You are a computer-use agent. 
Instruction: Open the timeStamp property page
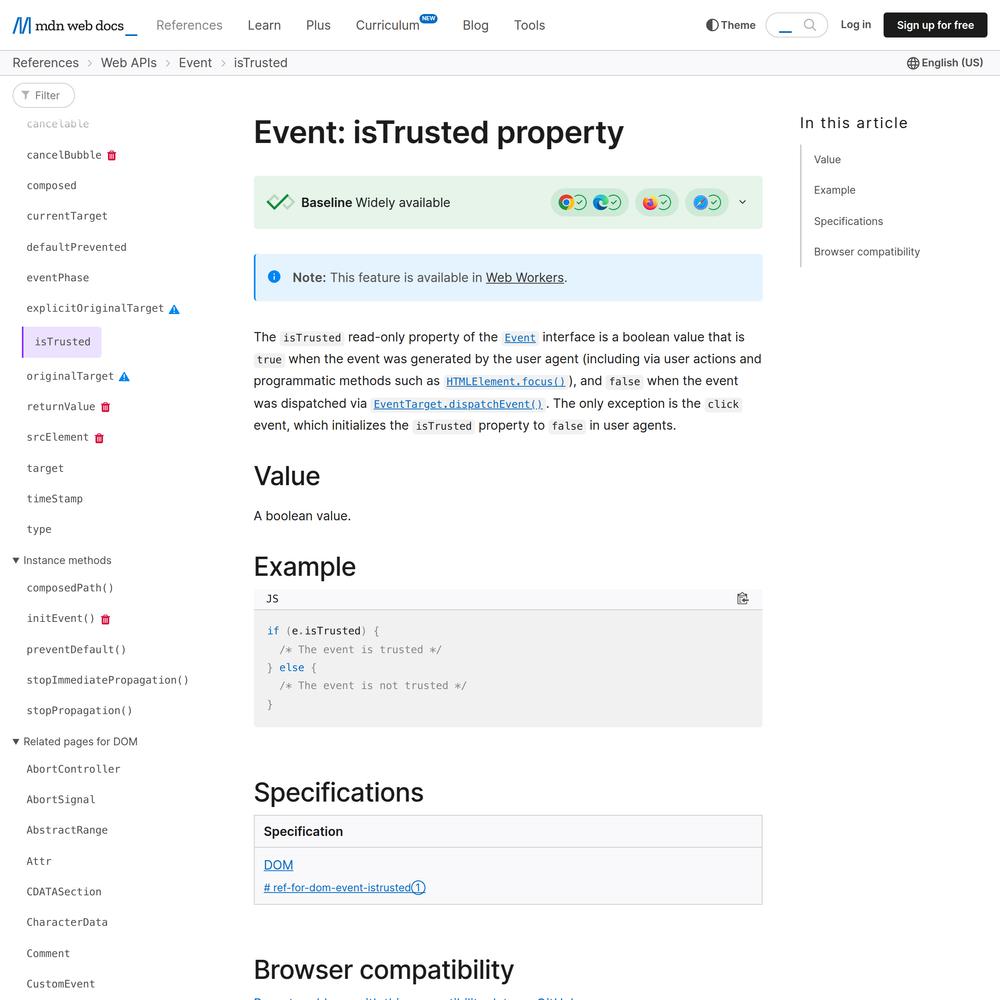pyautogui.click(x=55, y=499)
